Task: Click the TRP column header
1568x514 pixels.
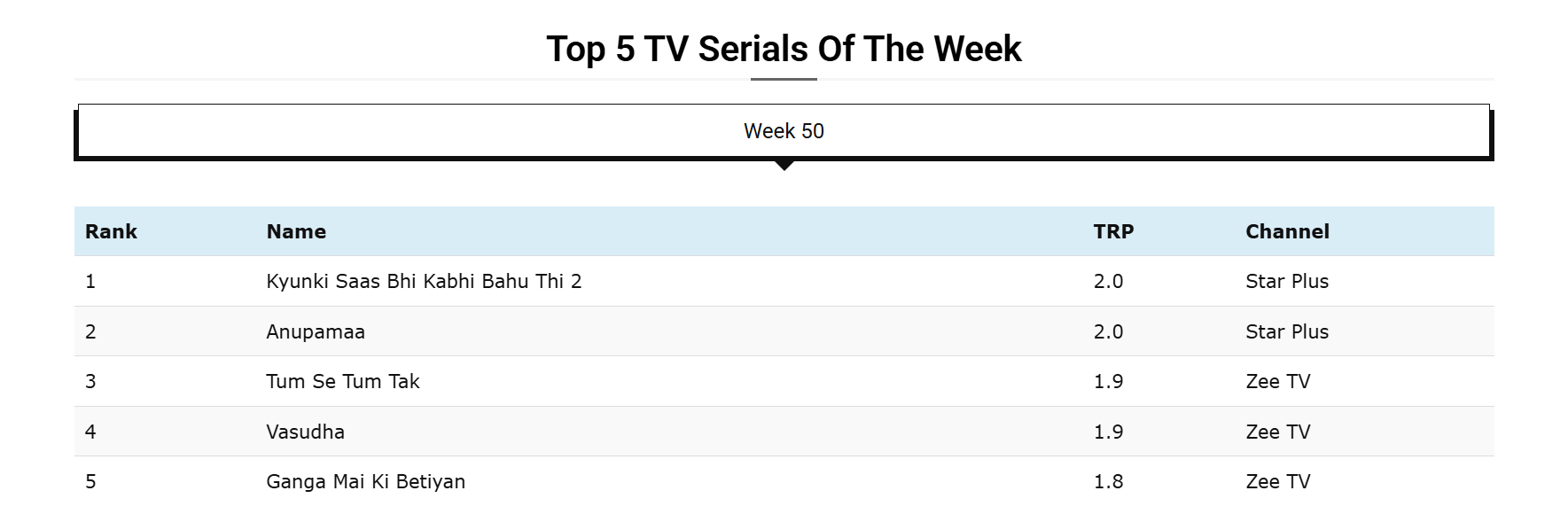Action: [x=1113, y=231]
